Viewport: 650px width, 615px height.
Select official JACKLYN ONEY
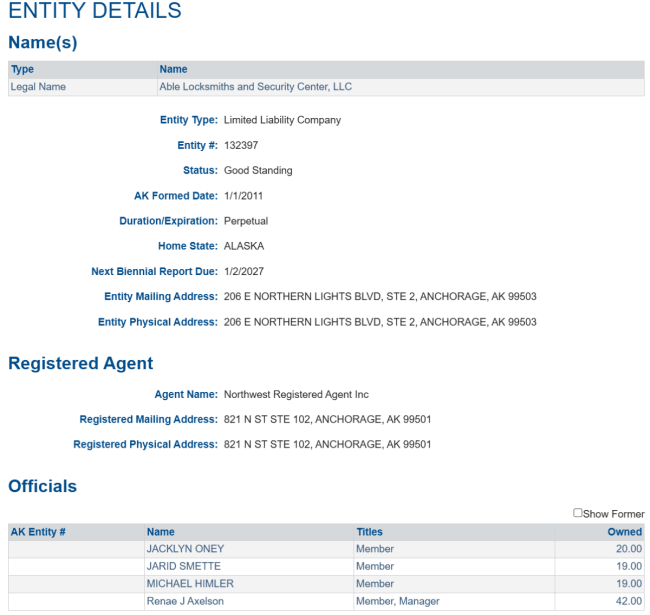point(185,549)
